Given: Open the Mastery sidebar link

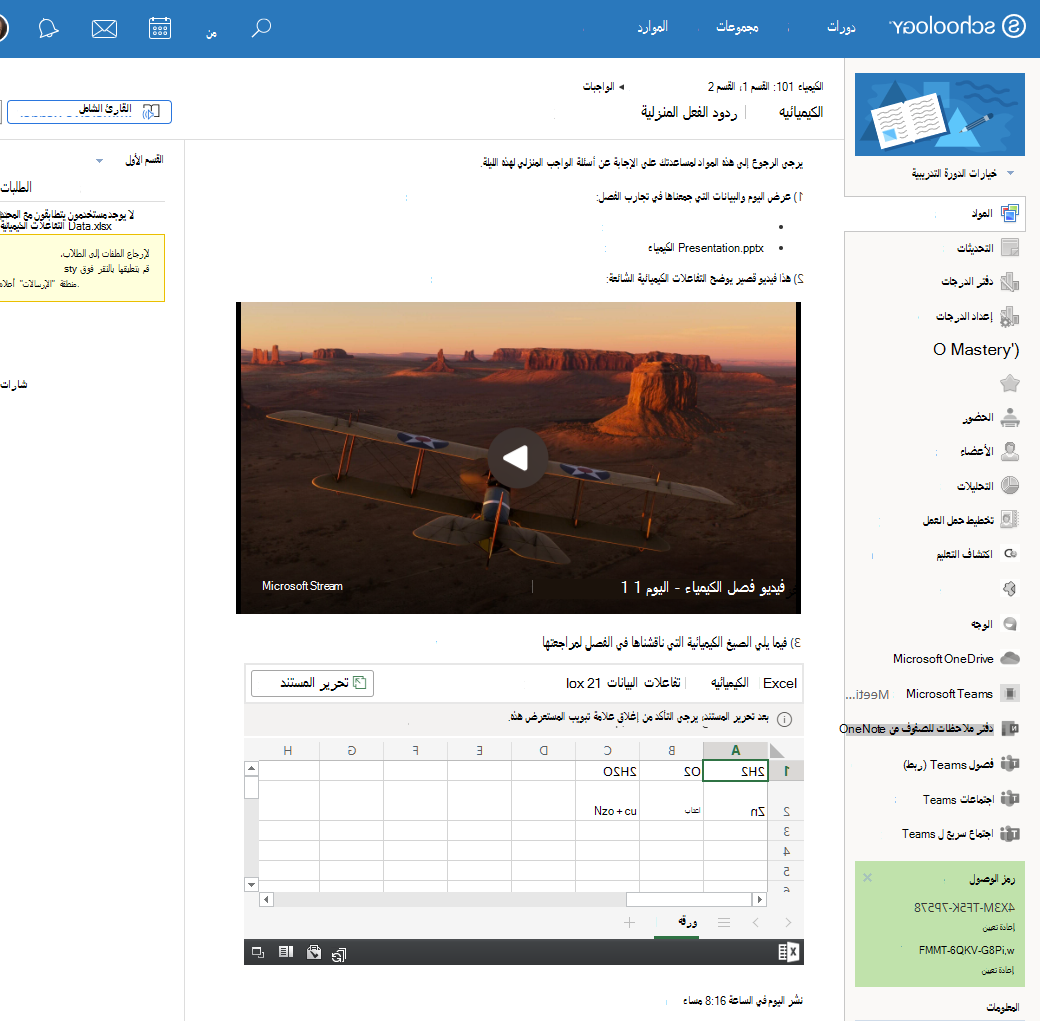Looking at the screenshot, I should click(x=976, y=350).
